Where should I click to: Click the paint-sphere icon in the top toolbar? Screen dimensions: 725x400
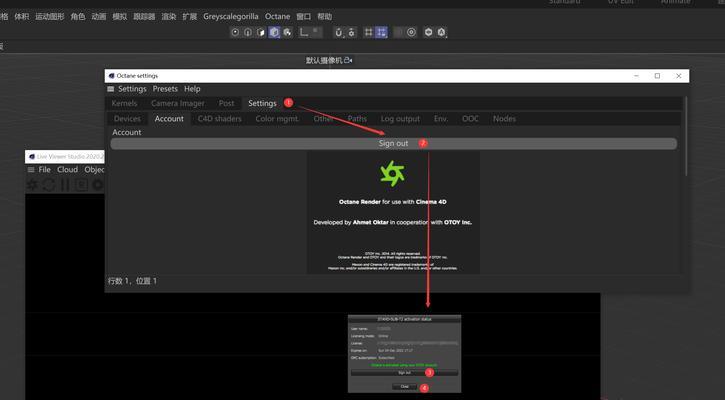click(x=287, y=32)
